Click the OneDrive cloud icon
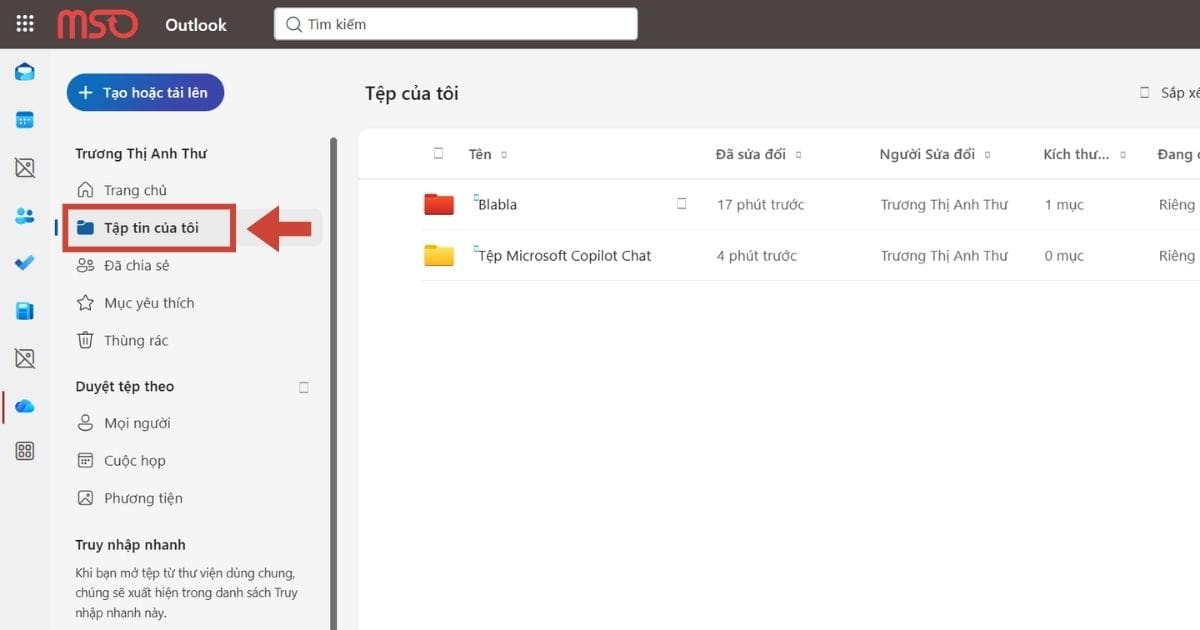Viewport: 1200px width, 630px height. 25,406
